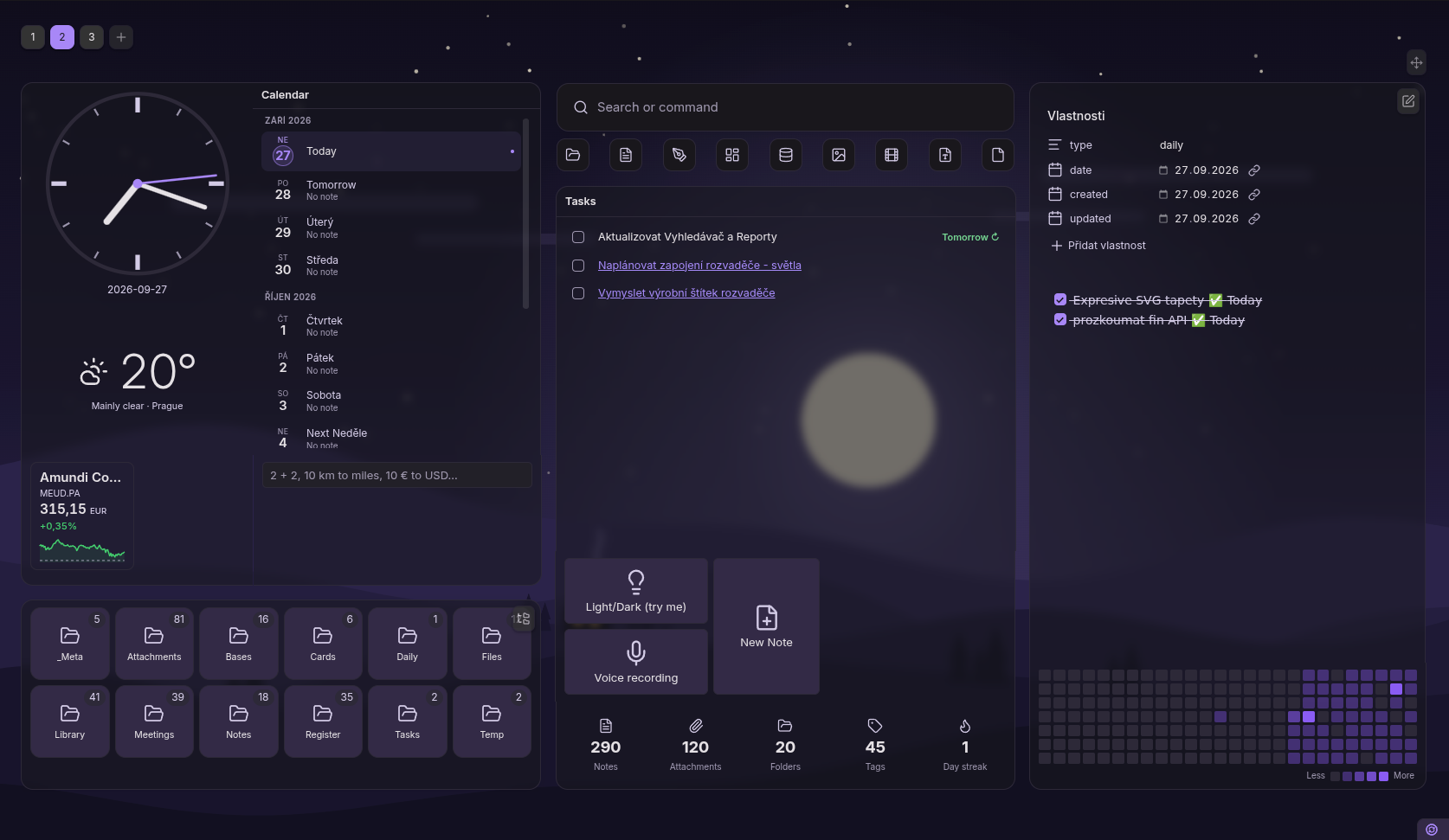Screen dimensions: 1449x840
Task: Add a new workspace tab with plus
Action: [121, 37]
